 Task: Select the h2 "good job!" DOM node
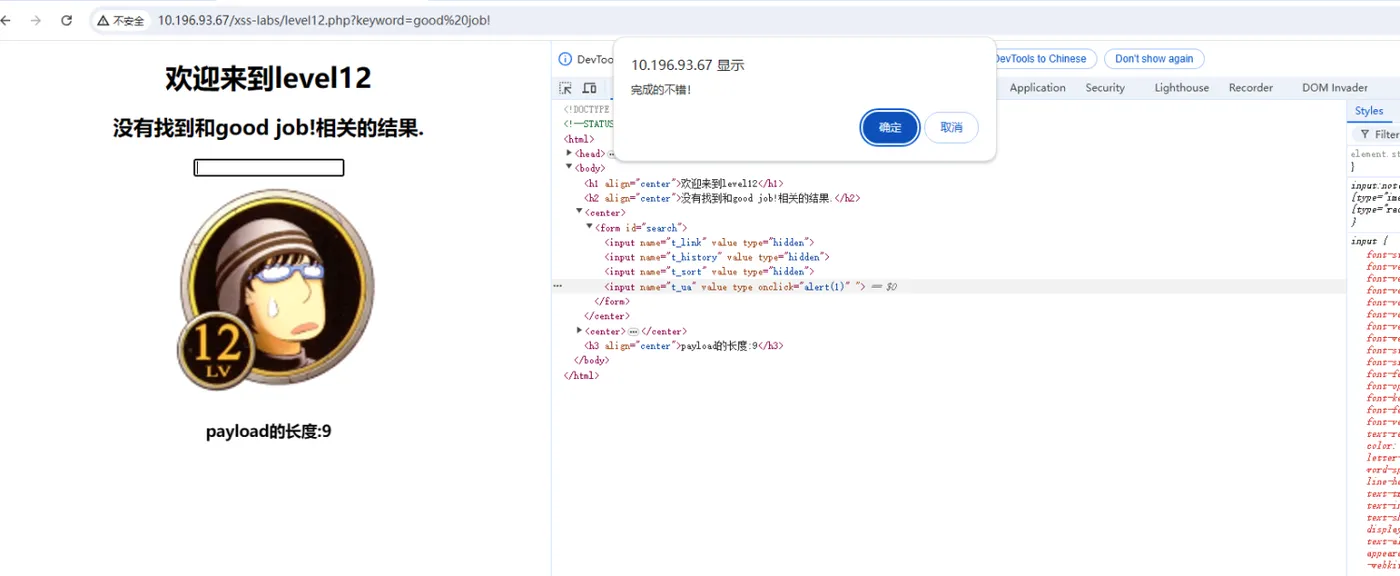pyautogui.click(x=722, y=198)
